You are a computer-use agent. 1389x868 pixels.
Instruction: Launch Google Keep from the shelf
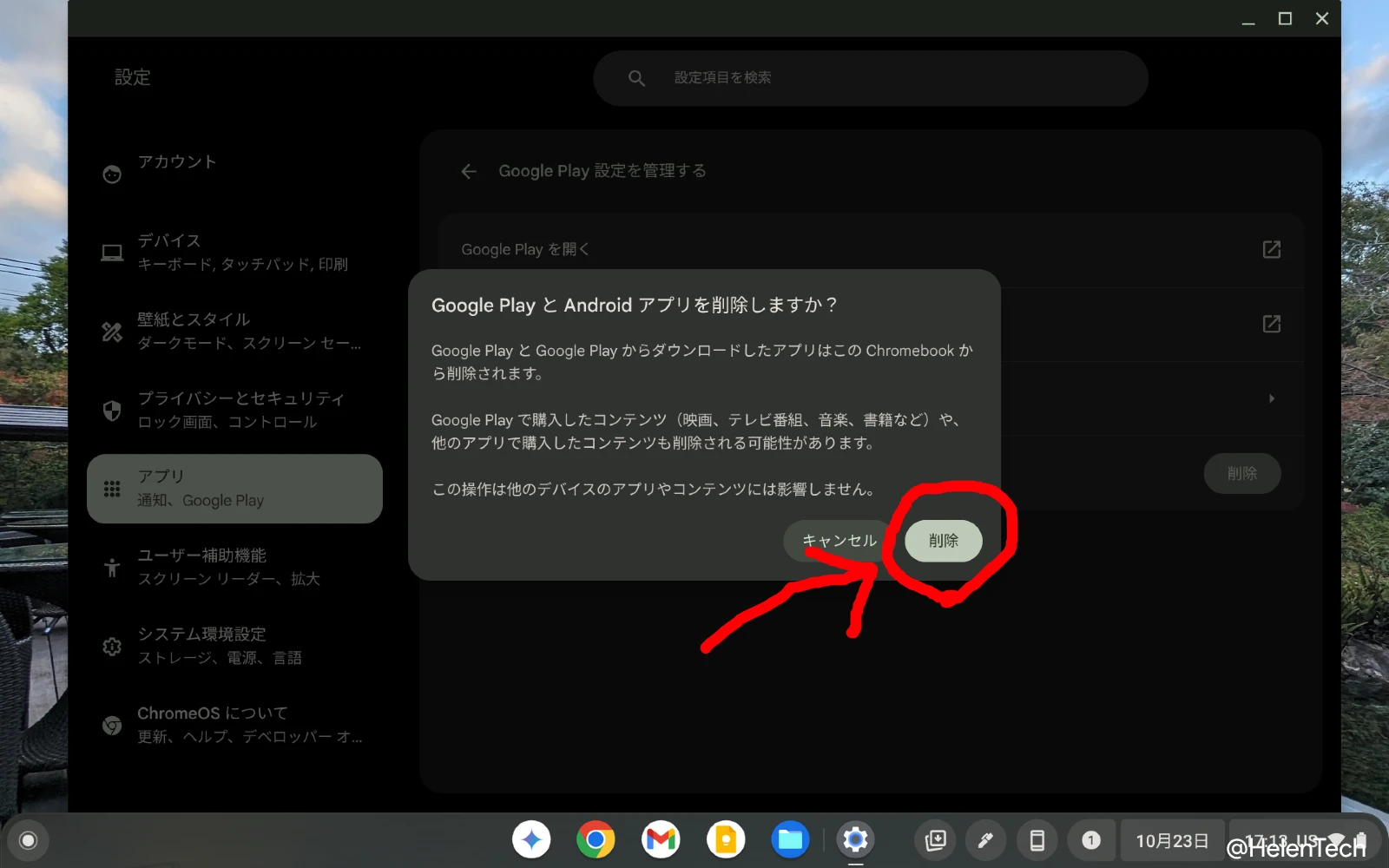726,839
